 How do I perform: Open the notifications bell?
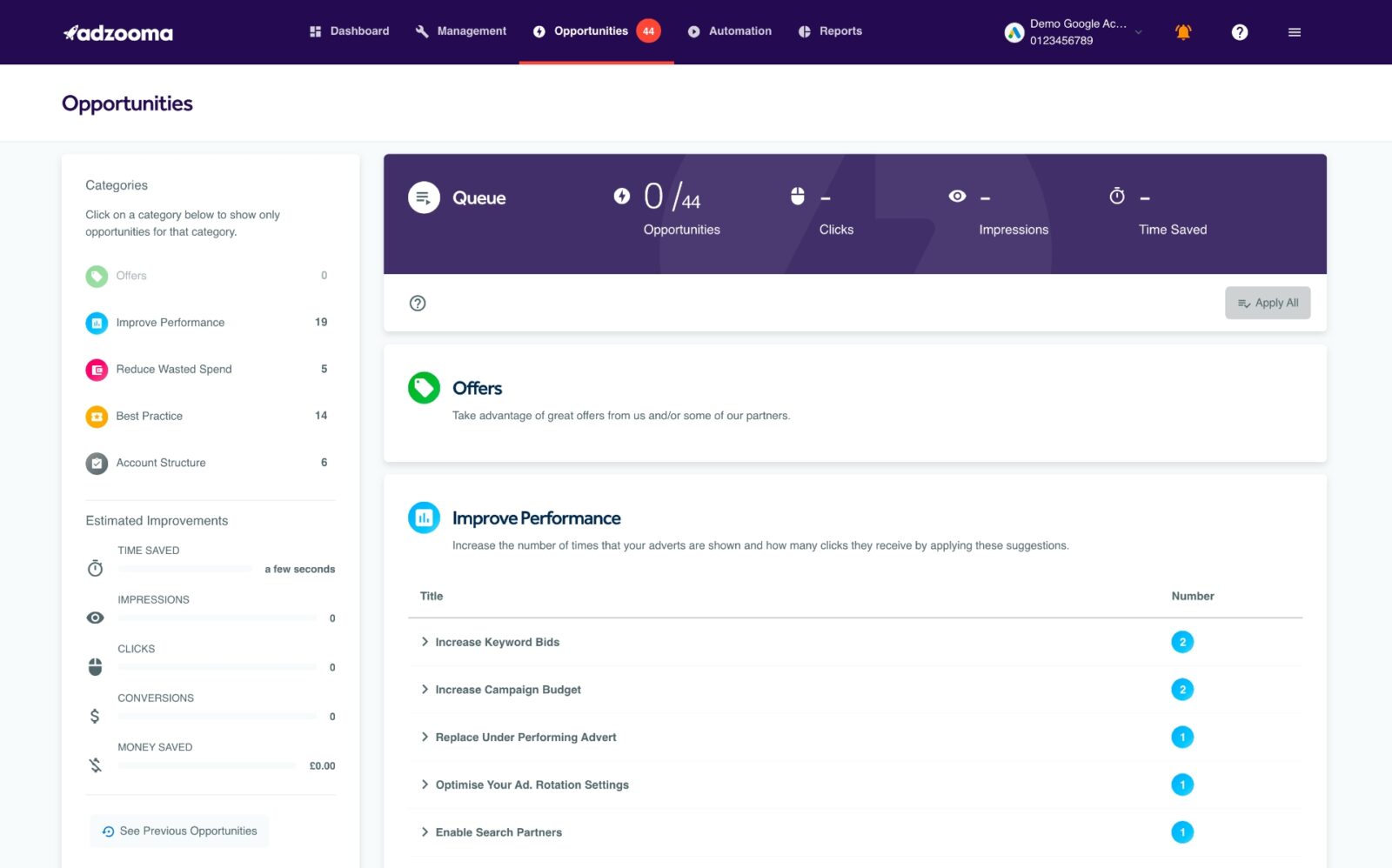pyautogui.click(x=1183, y=32)
